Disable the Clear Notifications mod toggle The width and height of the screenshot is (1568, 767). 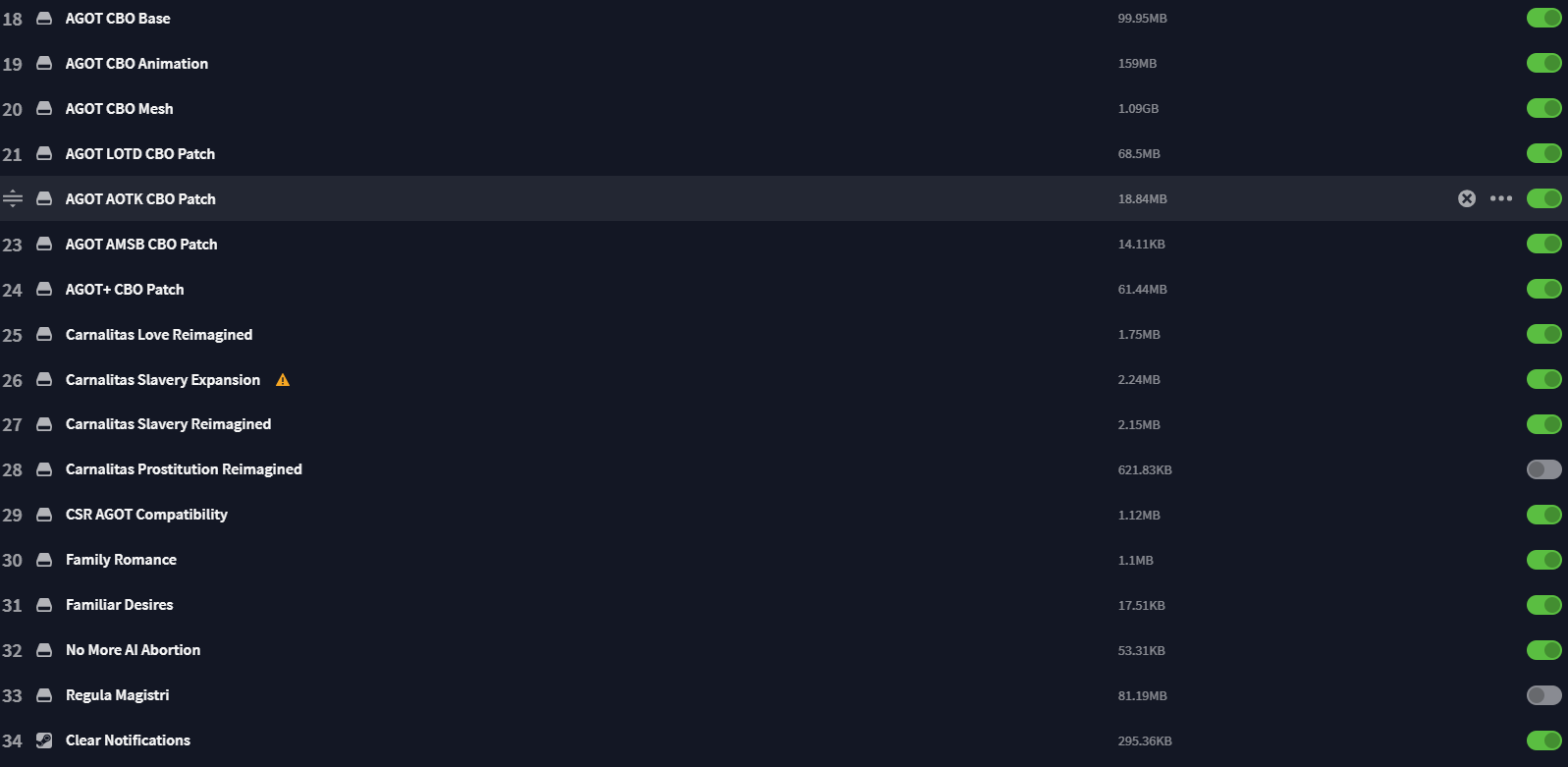coord(1544,740)
